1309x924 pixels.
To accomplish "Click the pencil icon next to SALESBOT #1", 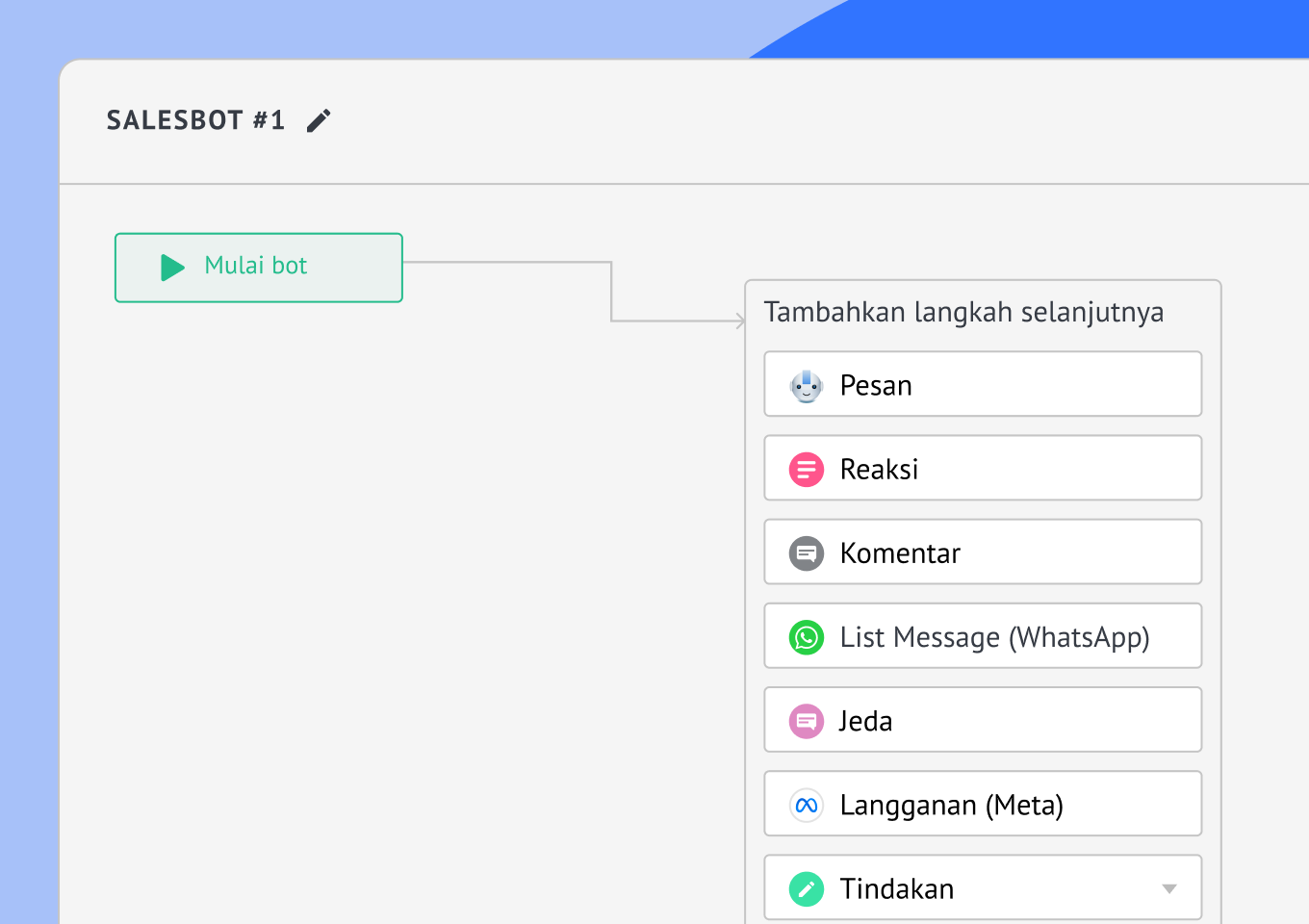I will pos(319,120).
